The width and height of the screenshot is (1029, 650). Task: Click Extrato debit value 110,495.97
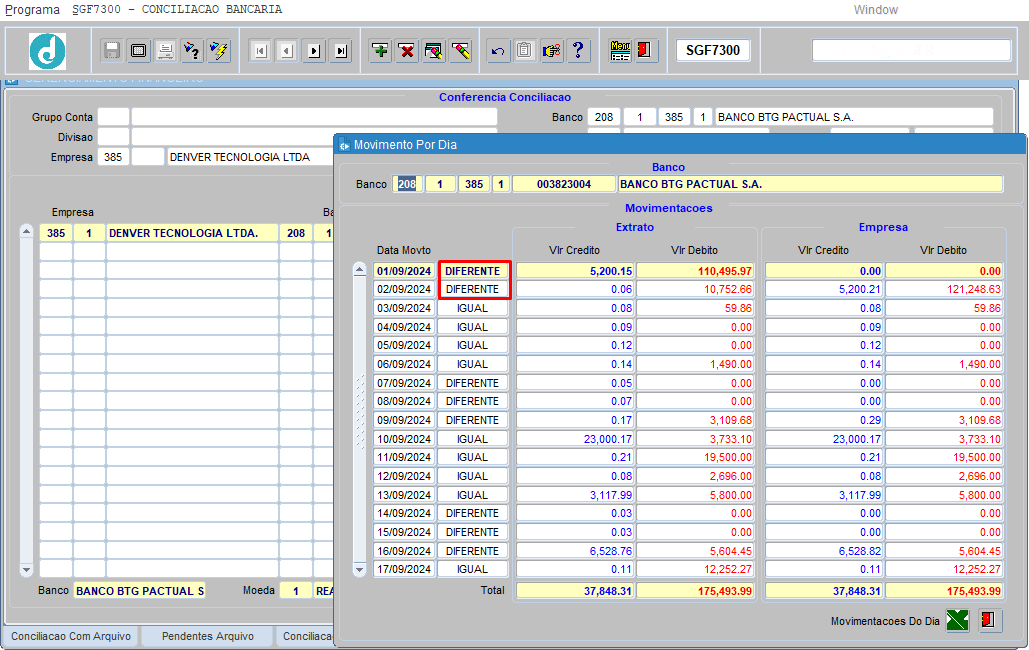pyautogui.click(x=695, y=271)
